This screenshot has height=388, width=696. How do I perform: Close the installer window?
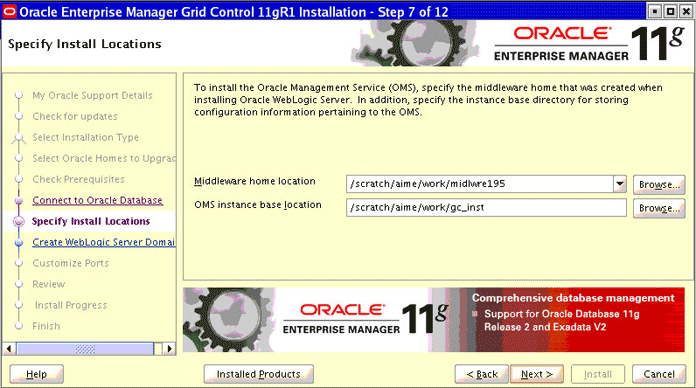(686, 12)
